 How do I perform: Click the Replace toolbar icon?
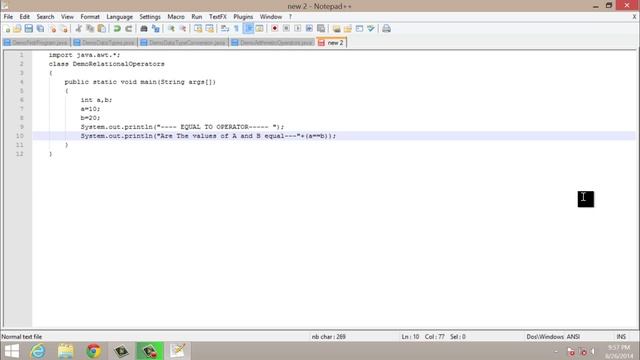coord(156,29)
